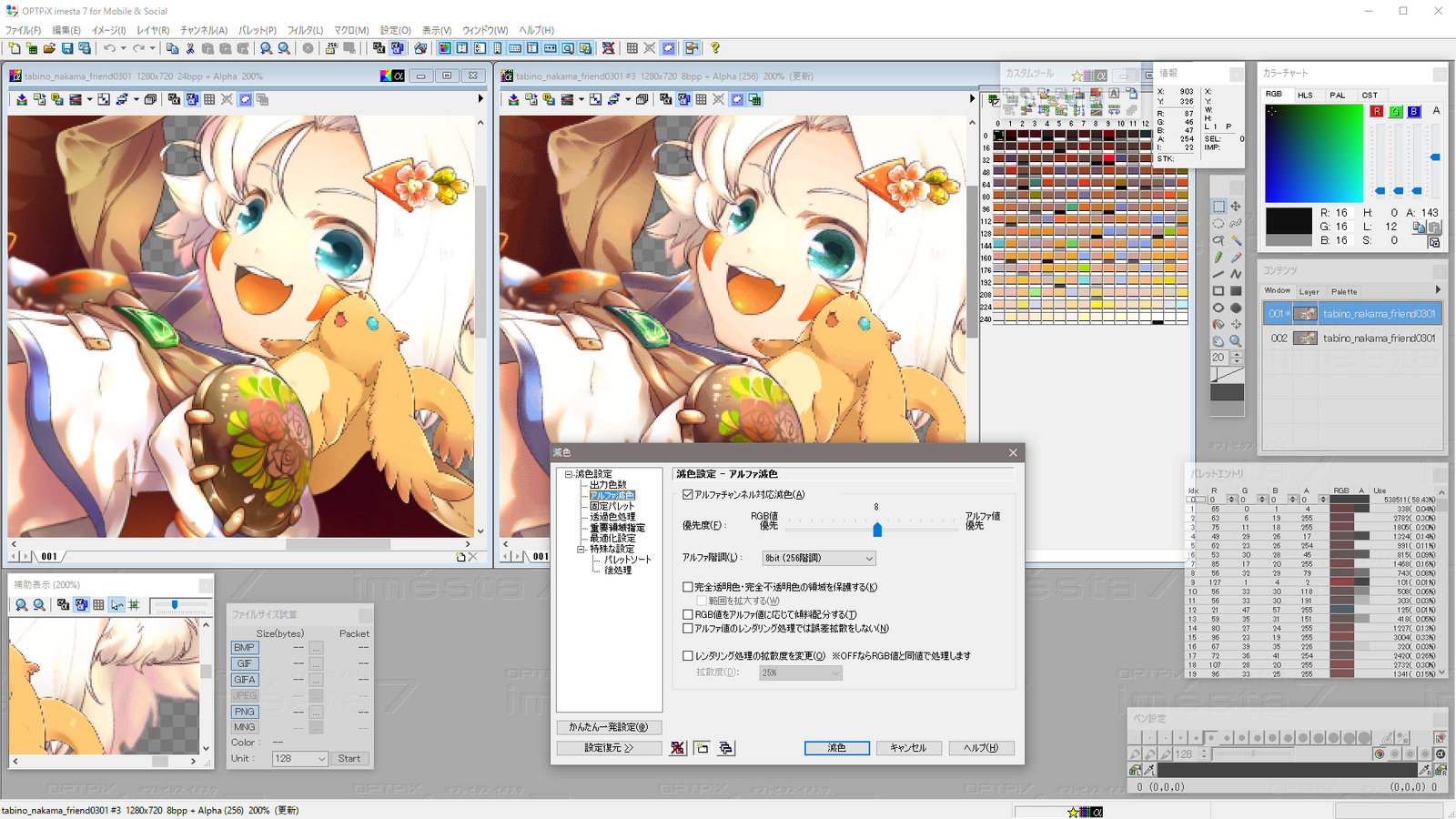Screen dimensions: 1456x819
Task: Open the フィルタ menu
Action: click(304, 30)
